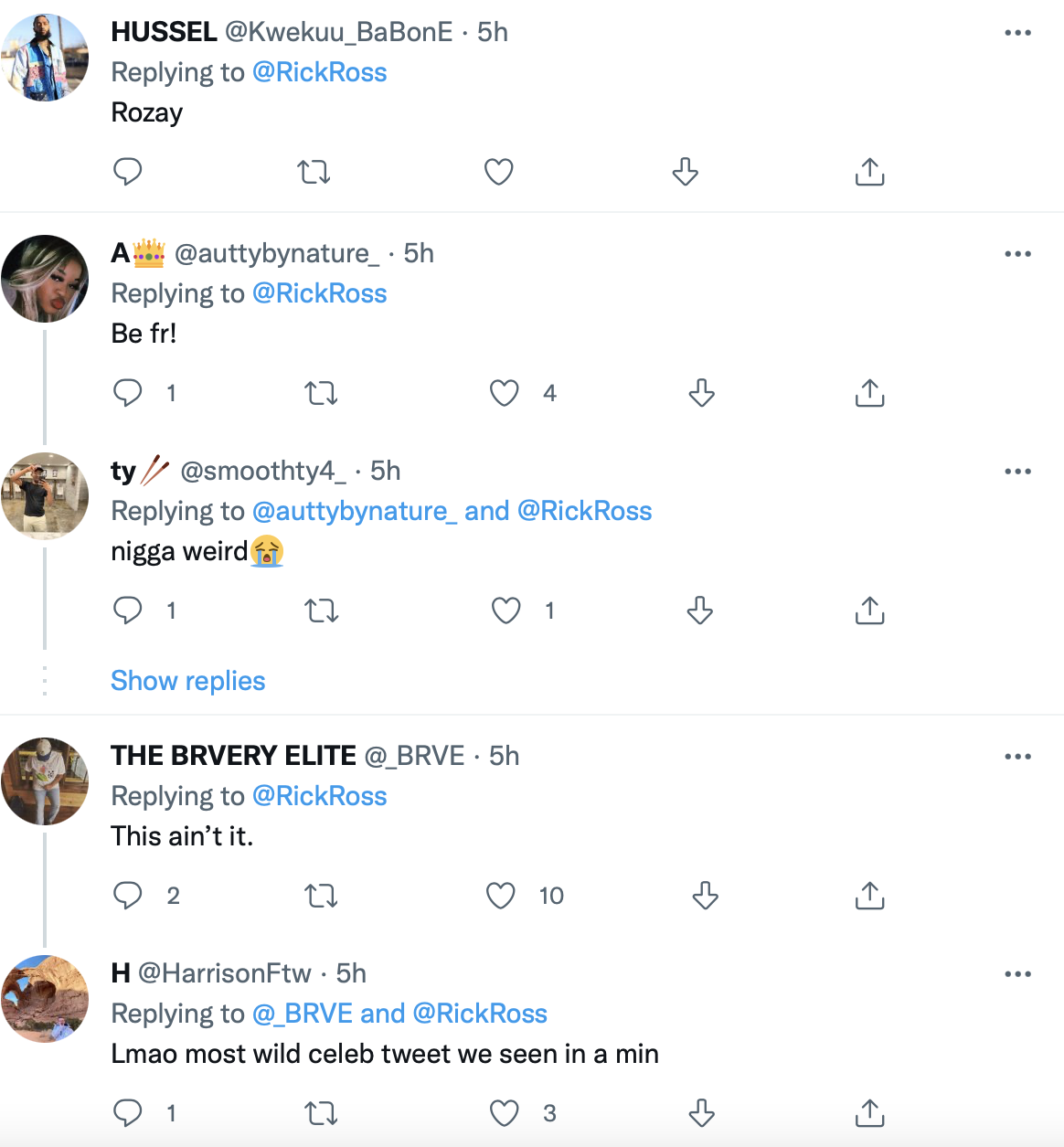Retweet the 'This ain't it.' tweet
1064x1147 pixels.
click(321, 896)
